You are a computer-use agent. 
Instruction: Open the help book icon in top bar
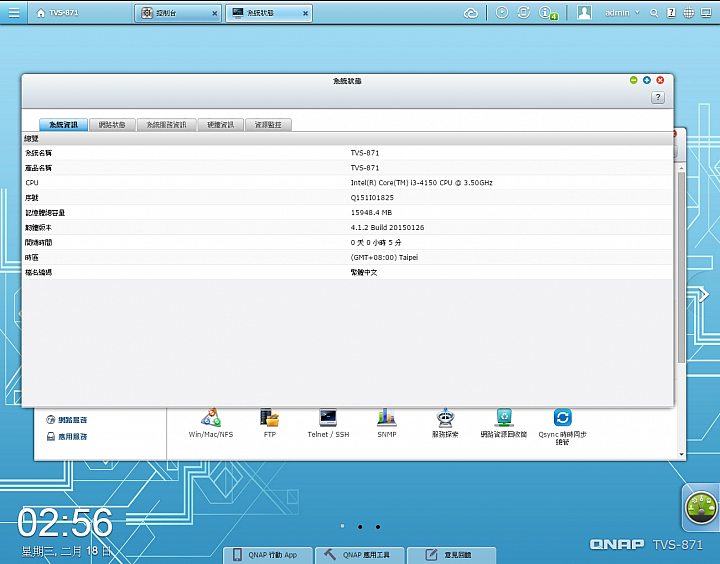(x=671, y=13)
